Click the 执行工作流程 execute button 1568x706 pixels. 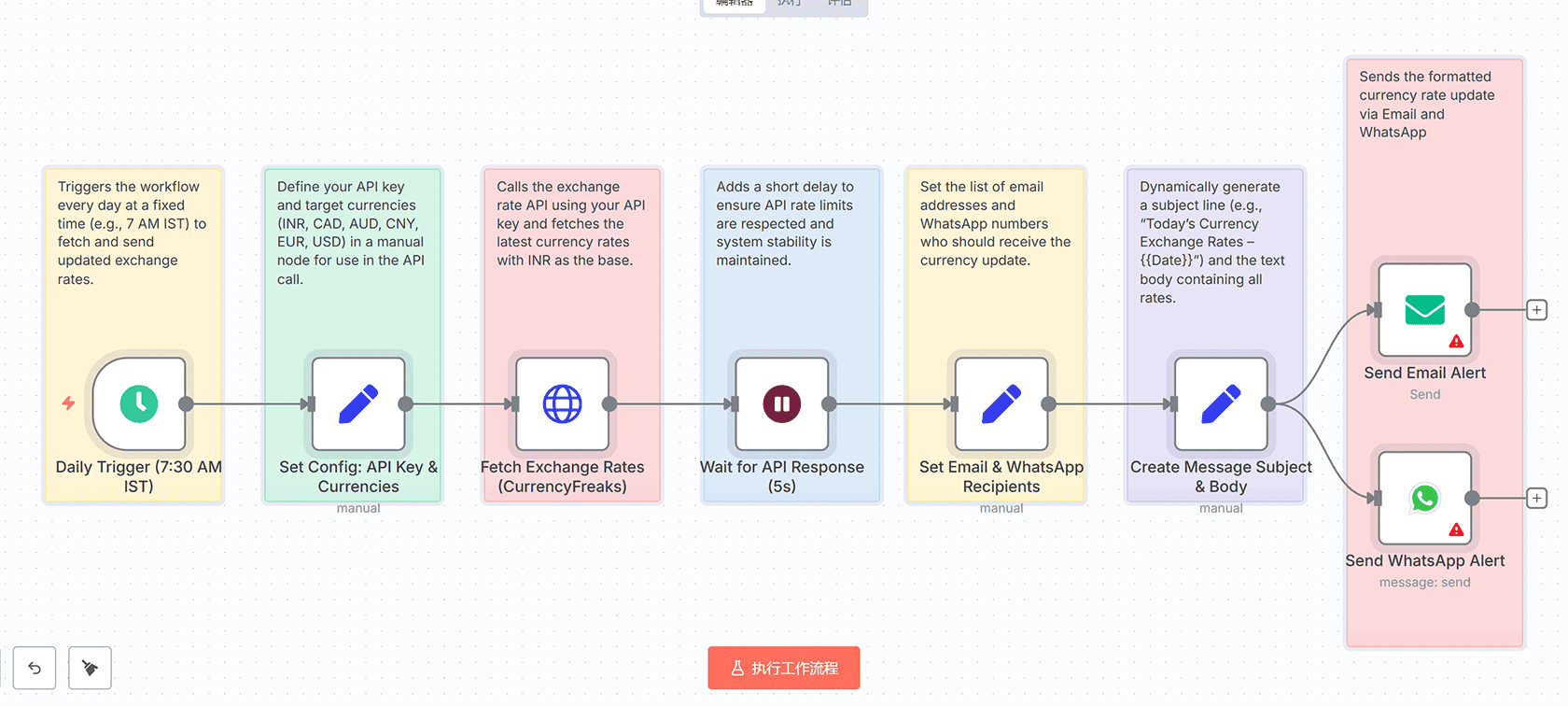click(x=783, y=668)
